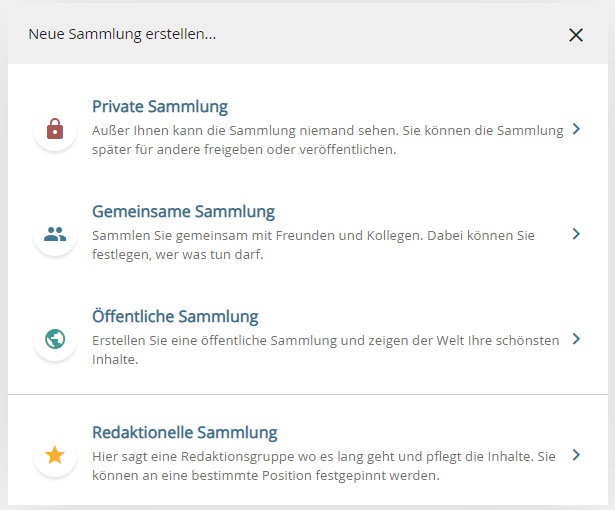The image size is (615, 510).
Task: Click the red lock icon for Private Sammlung
Action: tap(55, 129)
